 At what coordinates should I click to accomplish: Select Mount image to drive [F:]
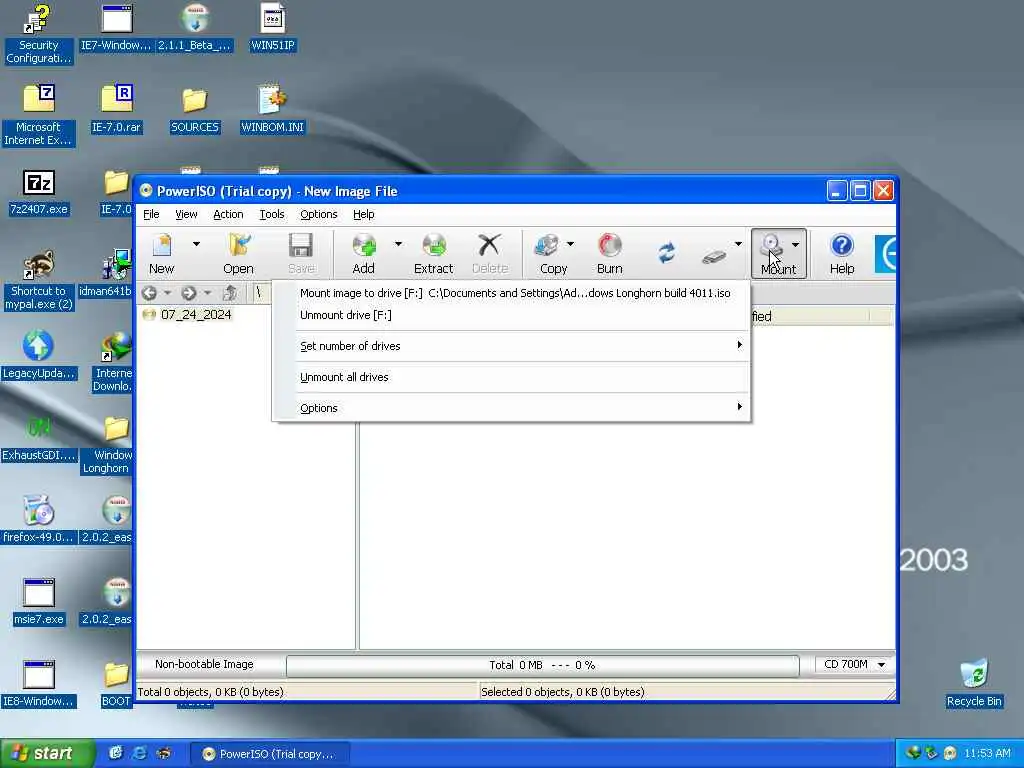pyautogui.click(x=512, y=293)
